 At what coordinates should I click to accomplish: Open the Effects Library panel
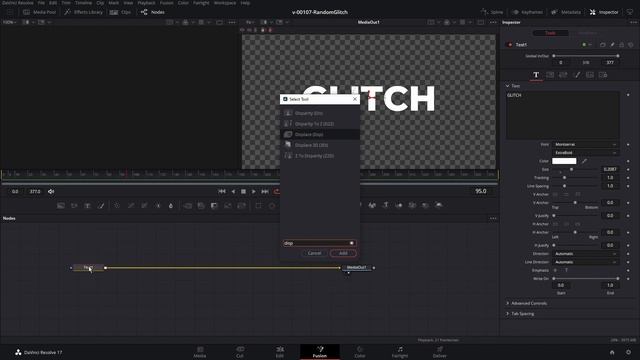pyautogui.click(x=84, y=12)
